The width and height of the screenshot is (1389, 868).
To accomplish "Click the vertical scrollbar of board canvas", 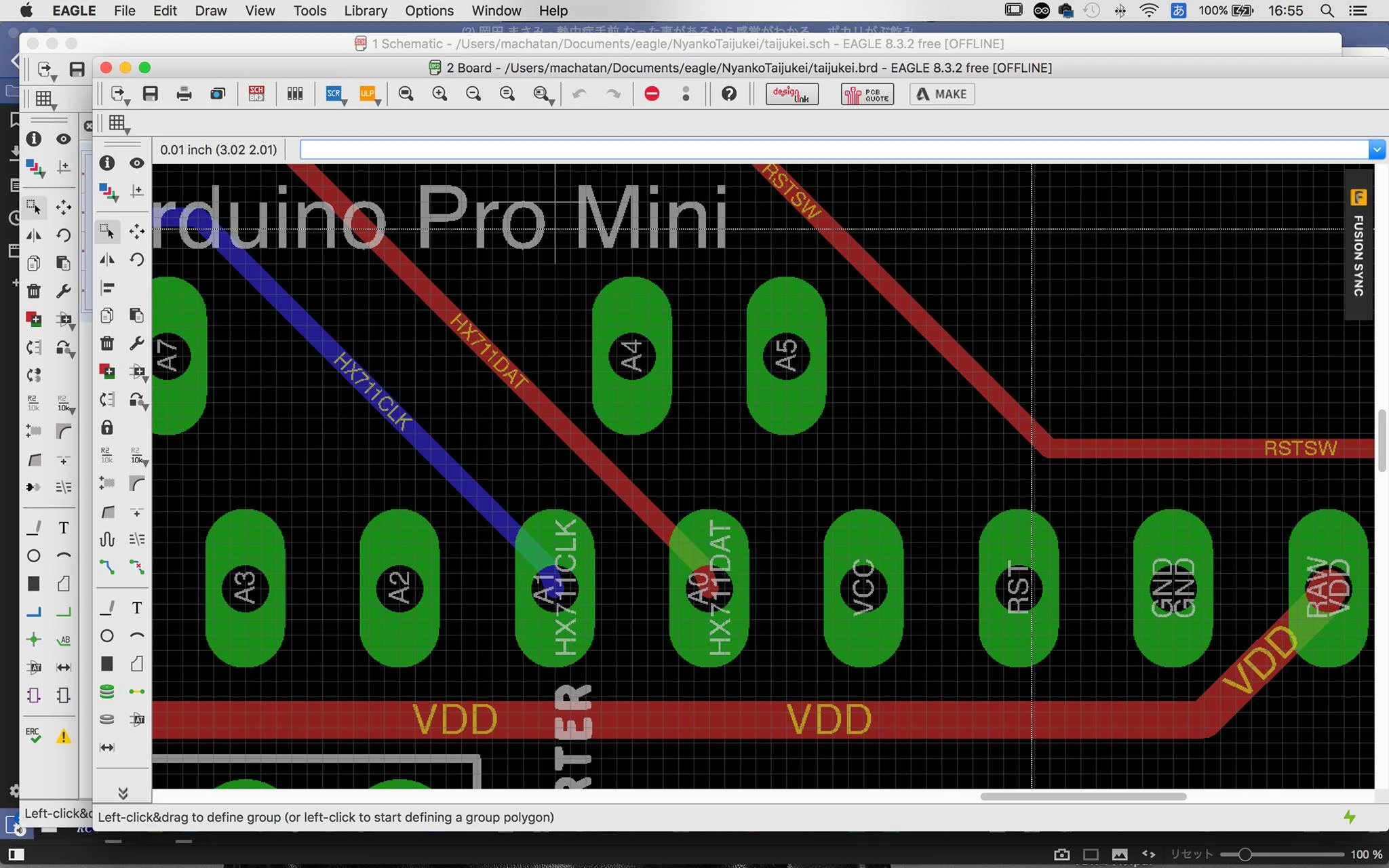I will tap(1381, 441).
